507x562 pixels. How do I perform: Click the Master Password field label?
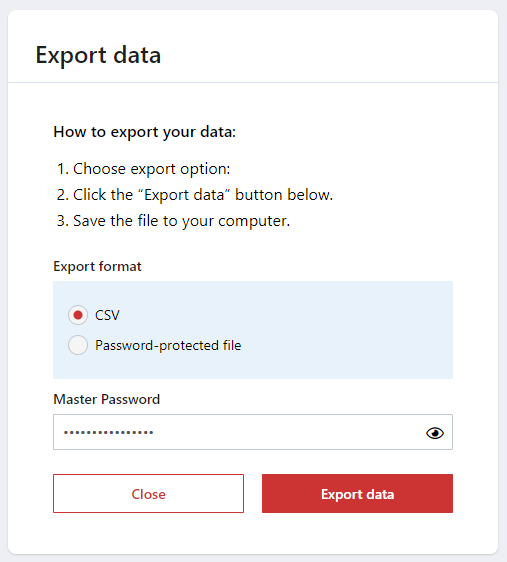pos(106,399)
